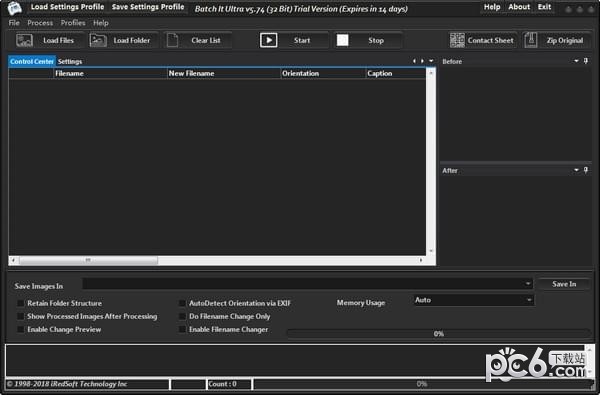Expand the Save Images In path dropdown

tap(528, 284)
